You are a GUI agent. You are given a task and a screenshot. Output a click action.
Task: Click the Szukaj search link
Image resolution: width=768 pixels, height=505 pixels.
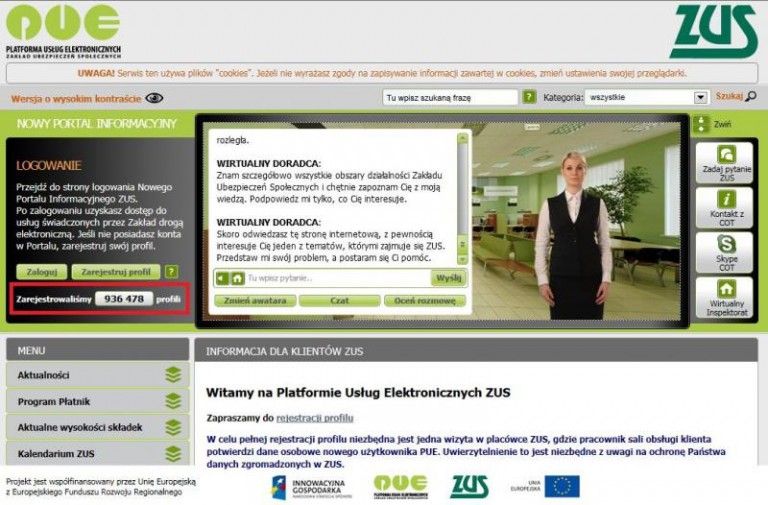point(729,96)
